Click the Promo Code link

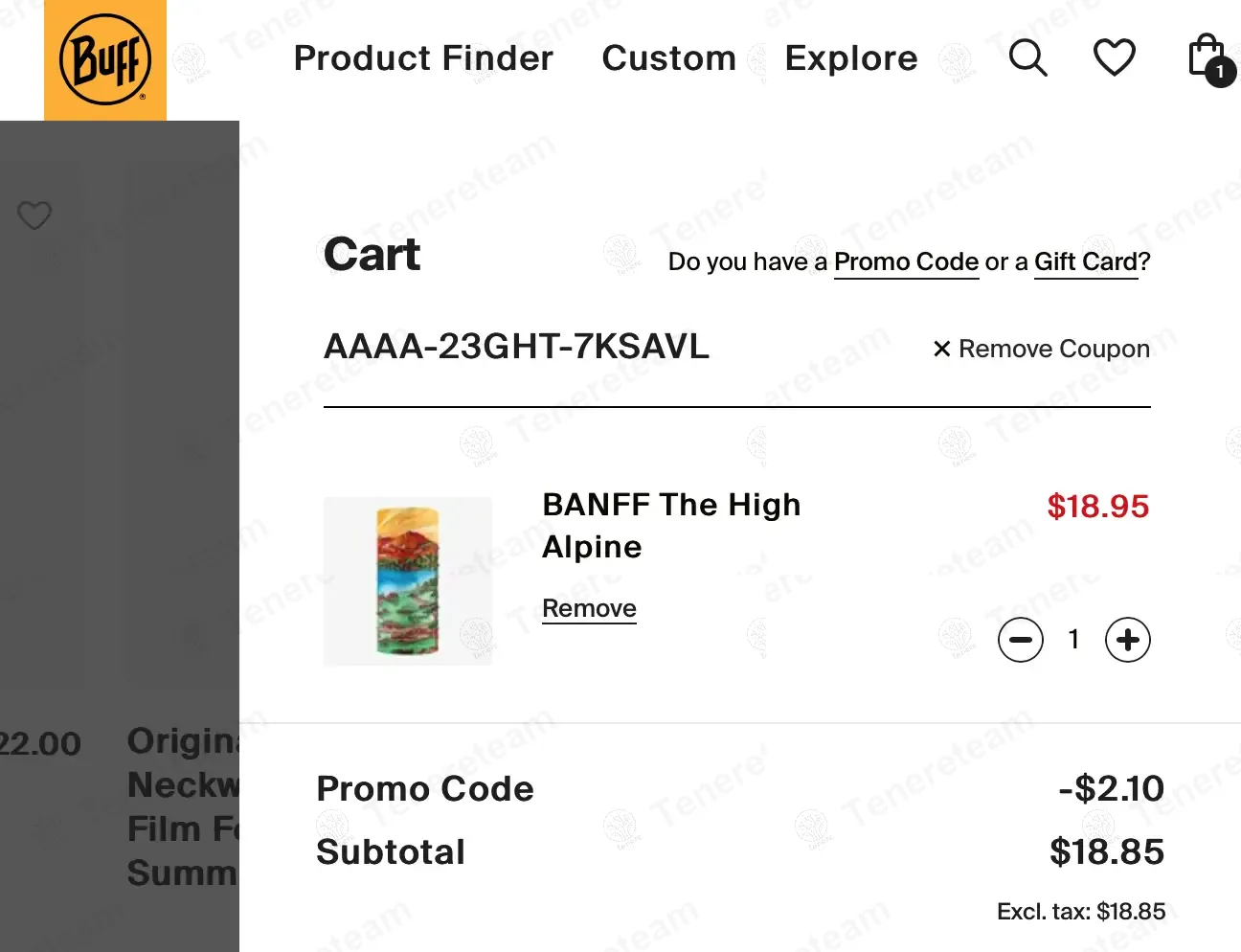pyautogui.click(x=906, y=261)
